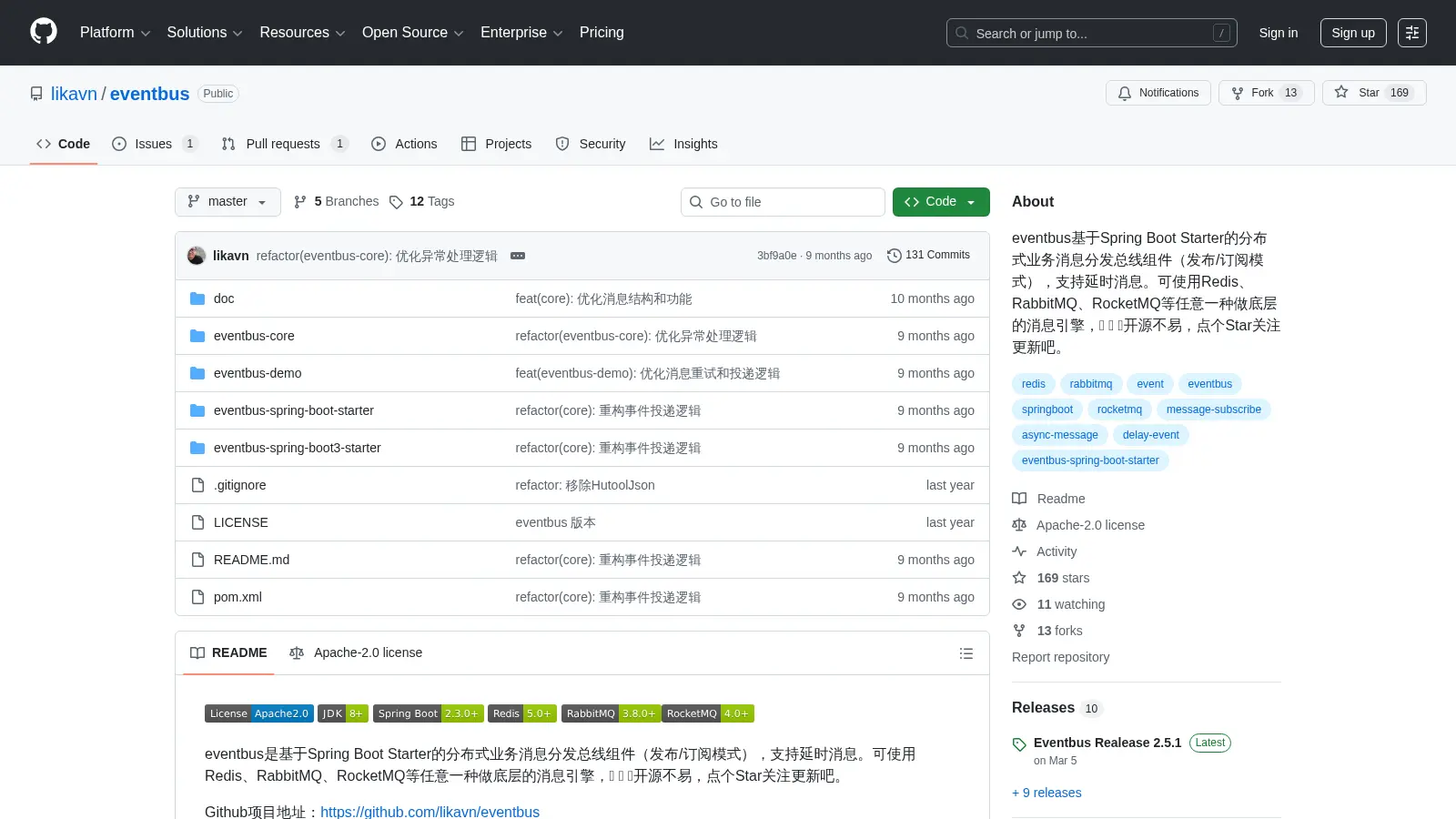Screen dimensions: 1456x819
Task: Click the eventbus-demo folder icon
Action: click(197, 373)
